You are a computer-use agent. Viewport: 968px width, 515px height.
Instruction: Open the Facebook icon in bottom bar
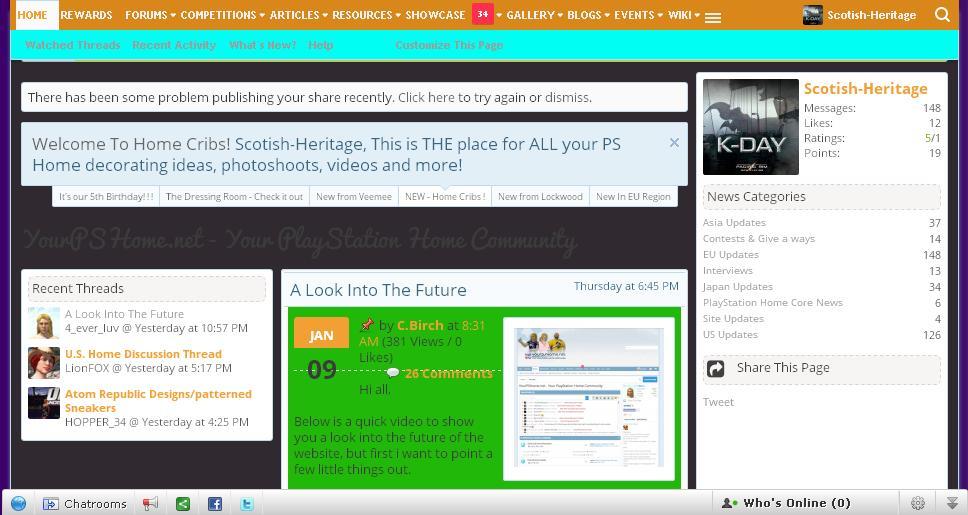pyautogui.click(x=215, y=504)
